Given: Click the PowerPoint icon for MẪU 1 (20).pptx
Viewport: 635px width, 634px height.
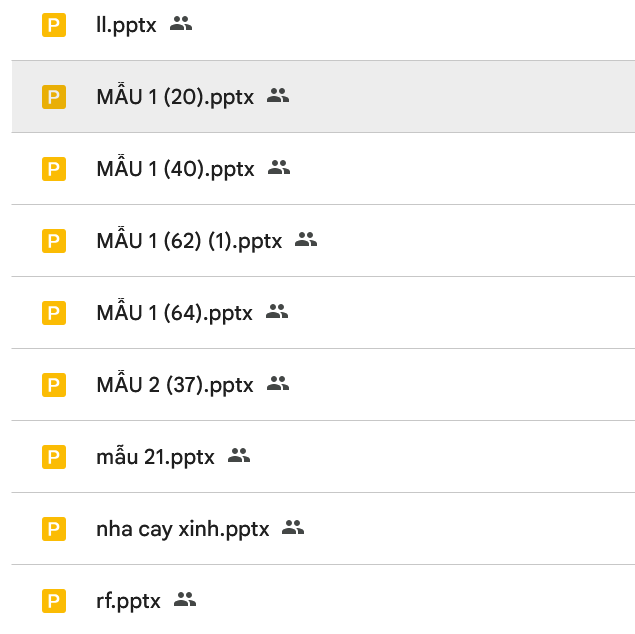Looking at the screenshot, I should point(53,97).
